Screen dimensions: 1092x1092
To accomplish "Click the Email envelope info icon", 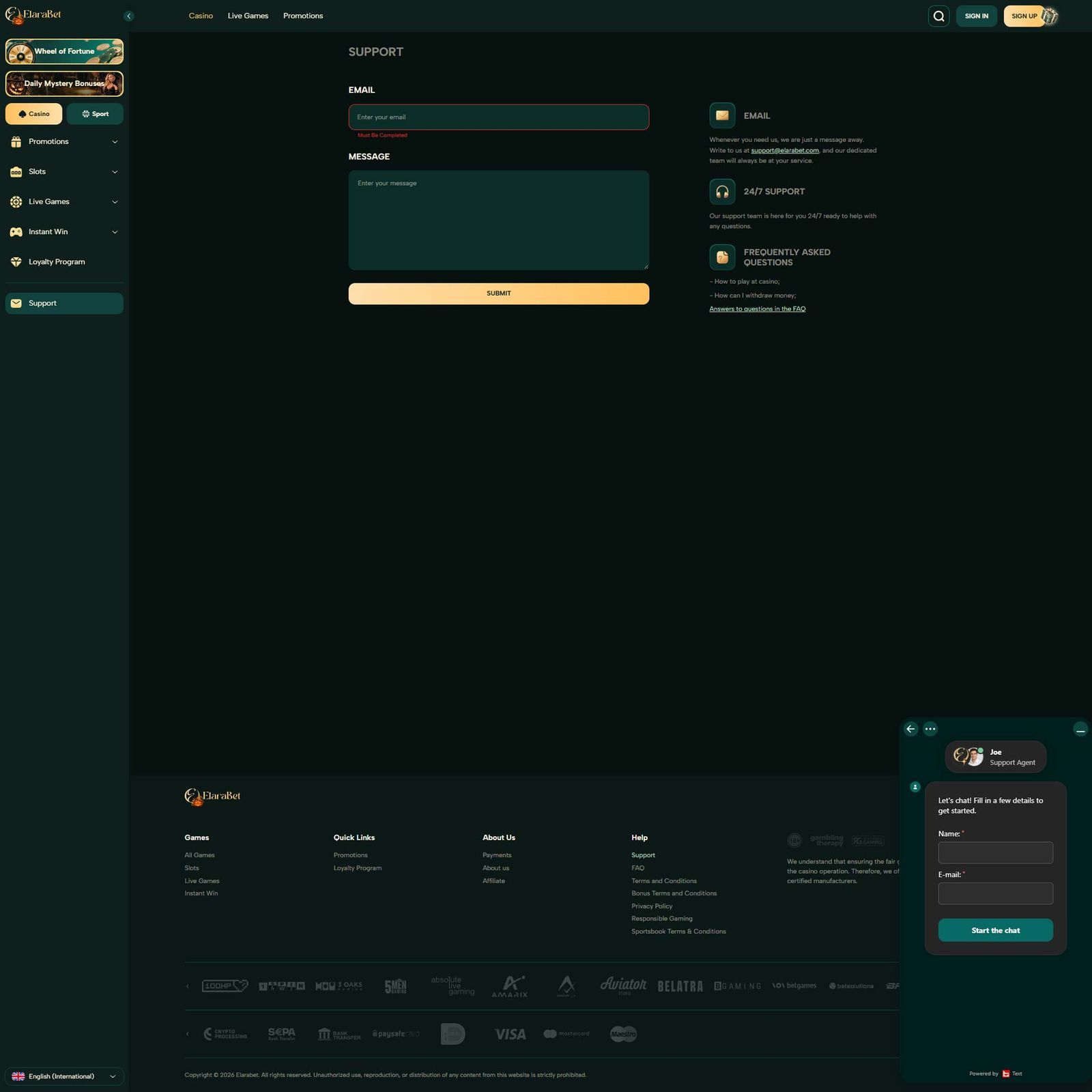I will click(x=722, y=115).
